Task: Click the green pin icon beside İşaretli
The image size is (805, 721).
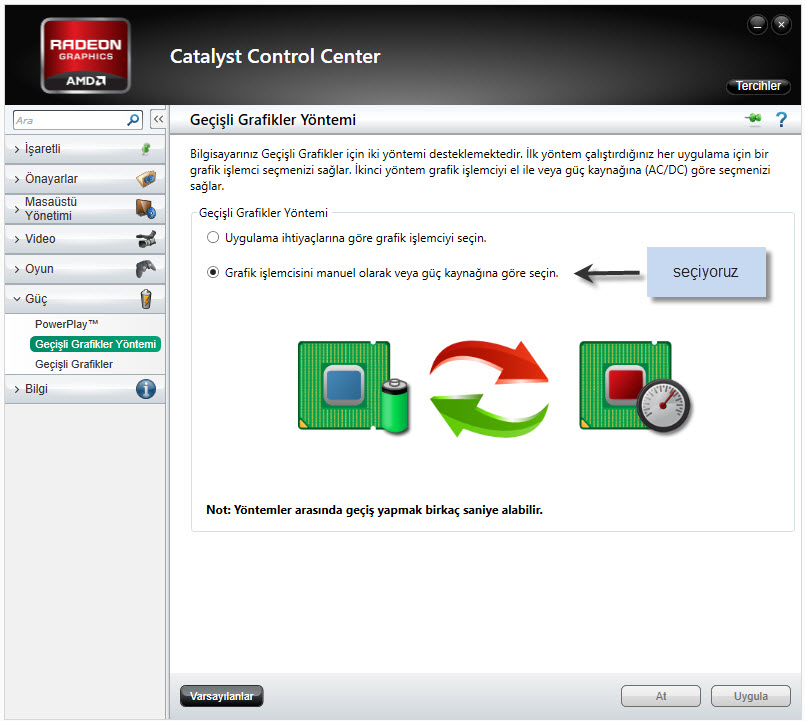Action: pyautogui.click(x=146, y=149)
